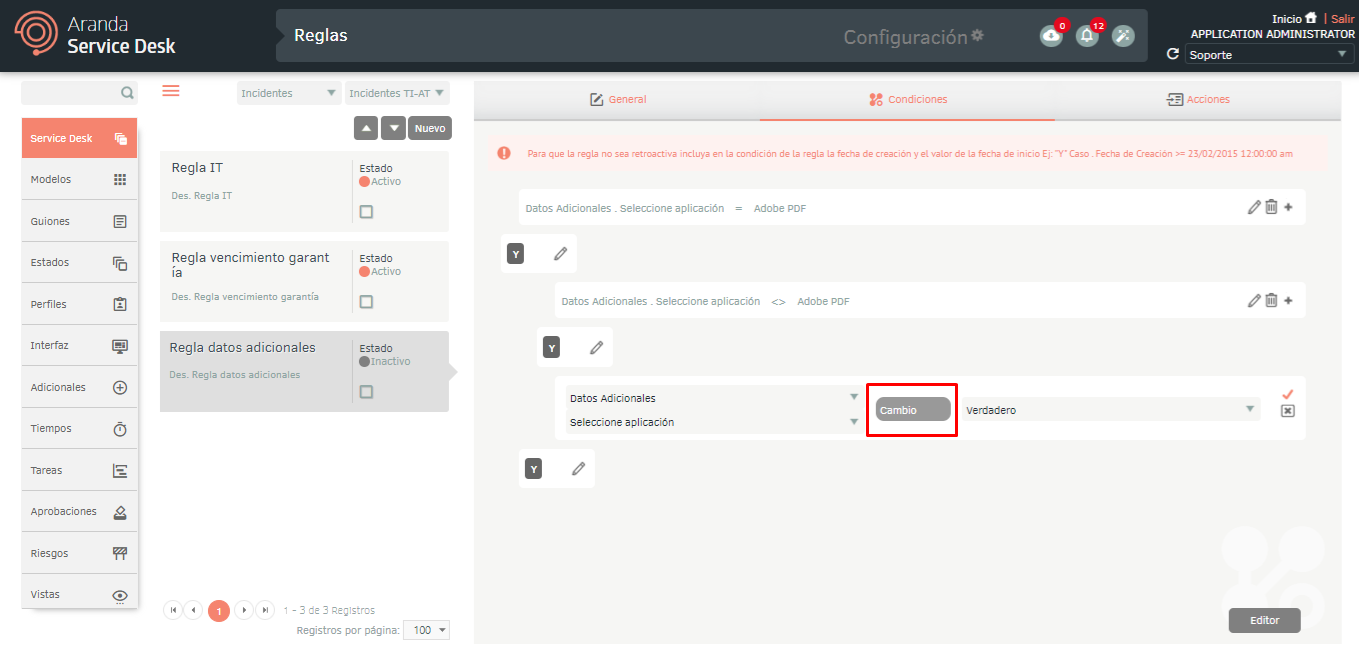This screenshot has width=1359, height=646.
Task: Check the Regla IT checkbox
Action: pos(366,211)
